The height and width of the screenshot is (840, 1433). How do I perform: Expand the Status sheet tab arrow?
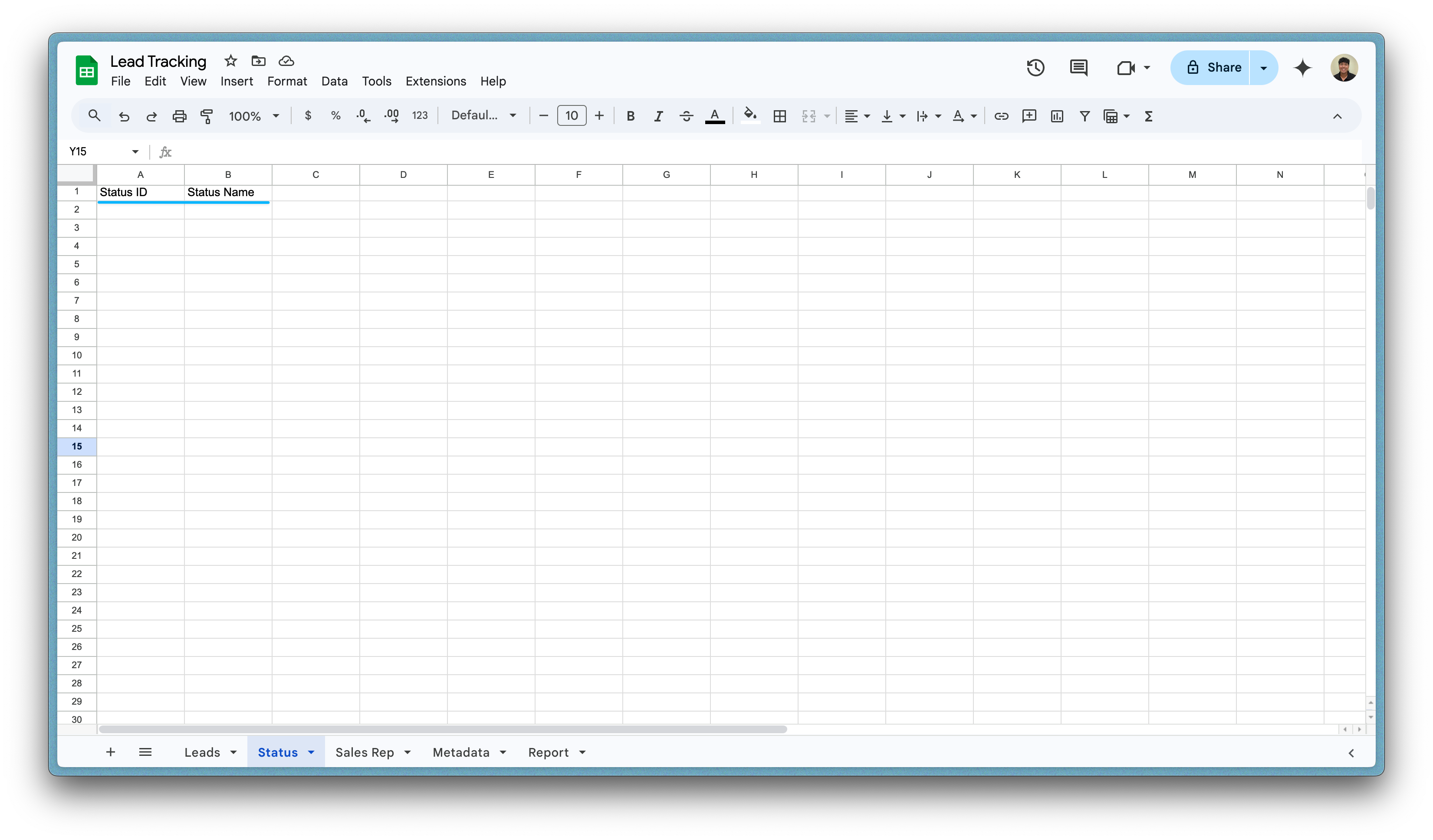pos(311,752)
